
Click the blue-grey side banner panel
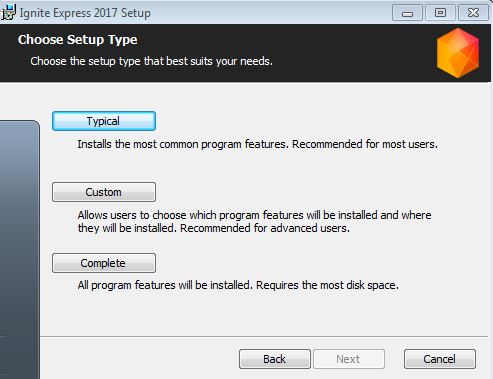[x=19, y=249]
